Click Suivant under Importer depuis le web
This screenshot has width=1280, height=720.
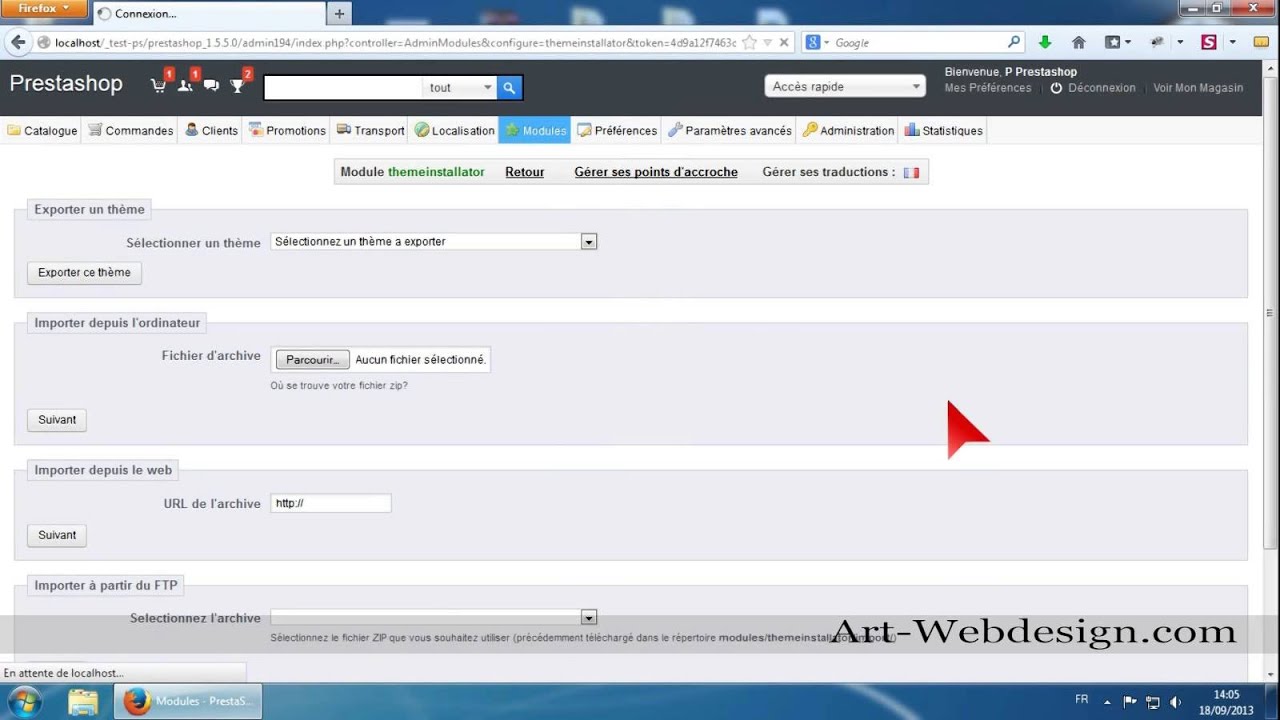[x=57, y=535]
